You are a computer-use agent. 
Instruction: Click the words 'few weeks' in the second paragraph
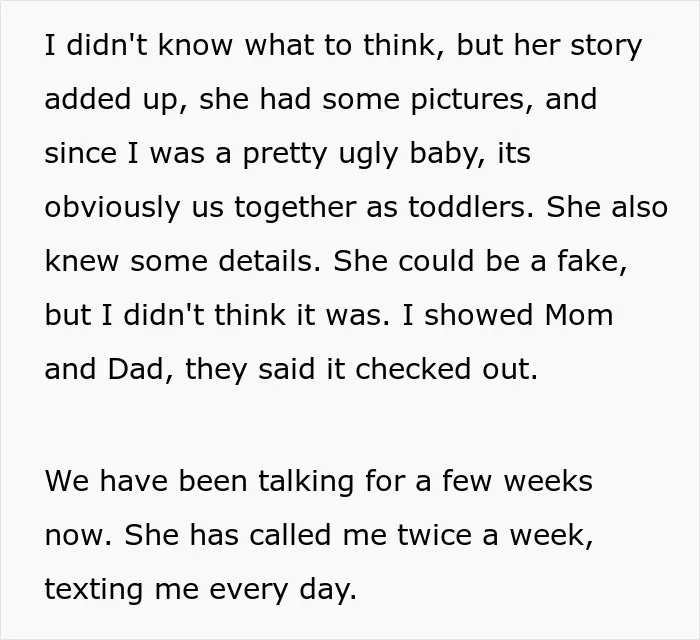tap(517, 482)
